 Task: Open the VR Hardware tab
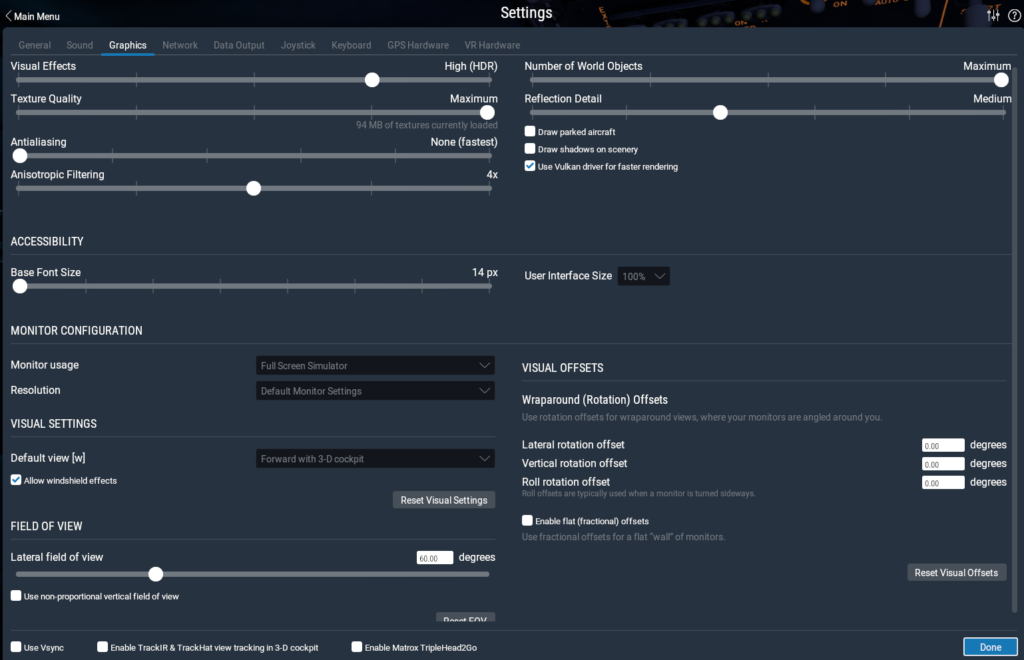click(x=491, y=45)
